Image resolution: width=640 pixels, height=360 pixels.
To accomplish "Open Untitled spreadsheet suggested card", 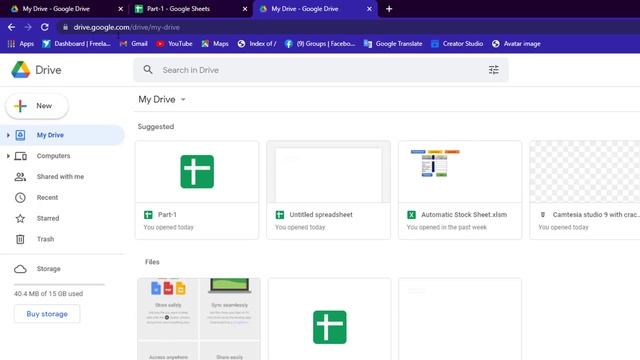I will [329, 190].
